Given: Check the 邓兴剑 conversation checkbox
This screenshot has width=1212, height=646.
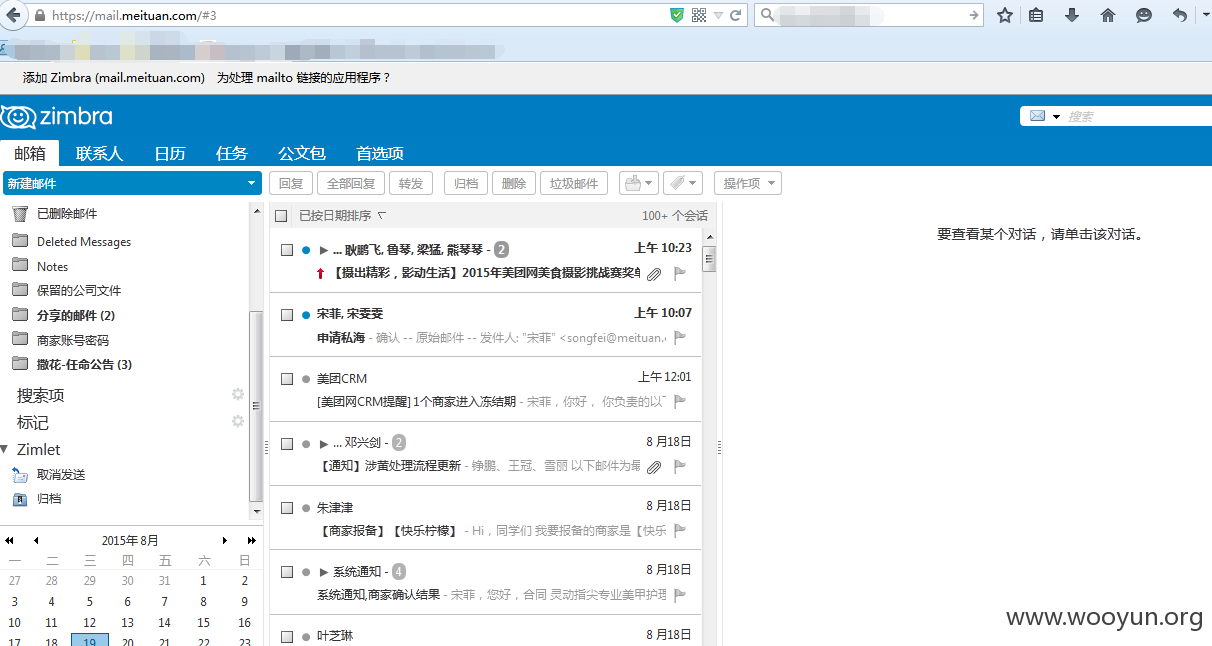Looking at the screenshot, I should (x=287, y=443).
